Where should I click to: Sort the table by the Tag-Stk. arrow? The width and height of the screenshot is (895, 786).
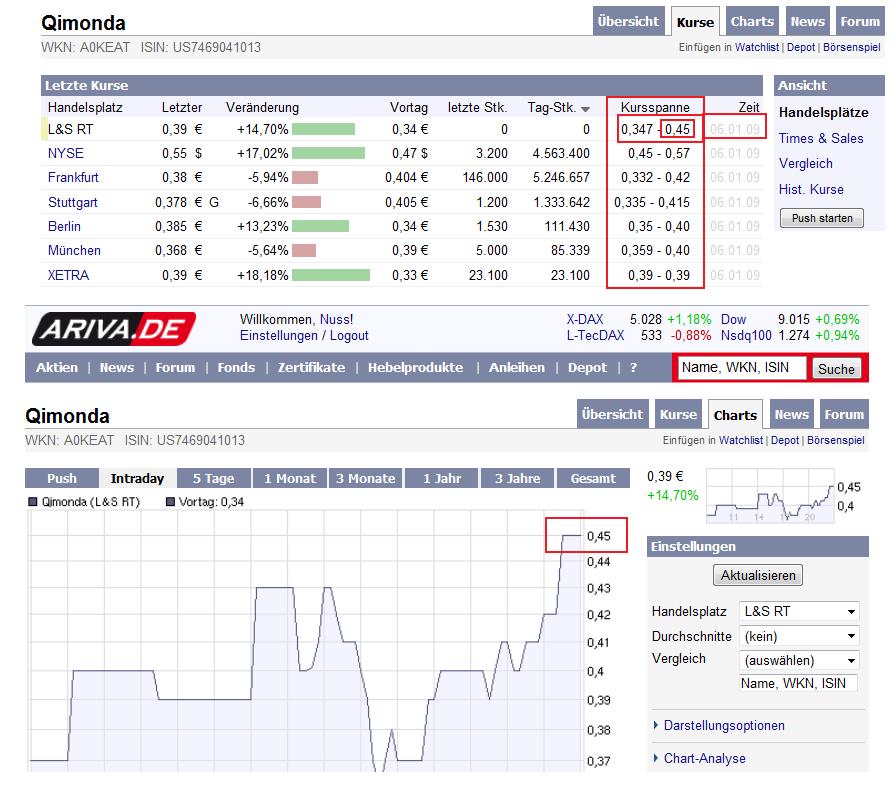(x=585, y=108)
